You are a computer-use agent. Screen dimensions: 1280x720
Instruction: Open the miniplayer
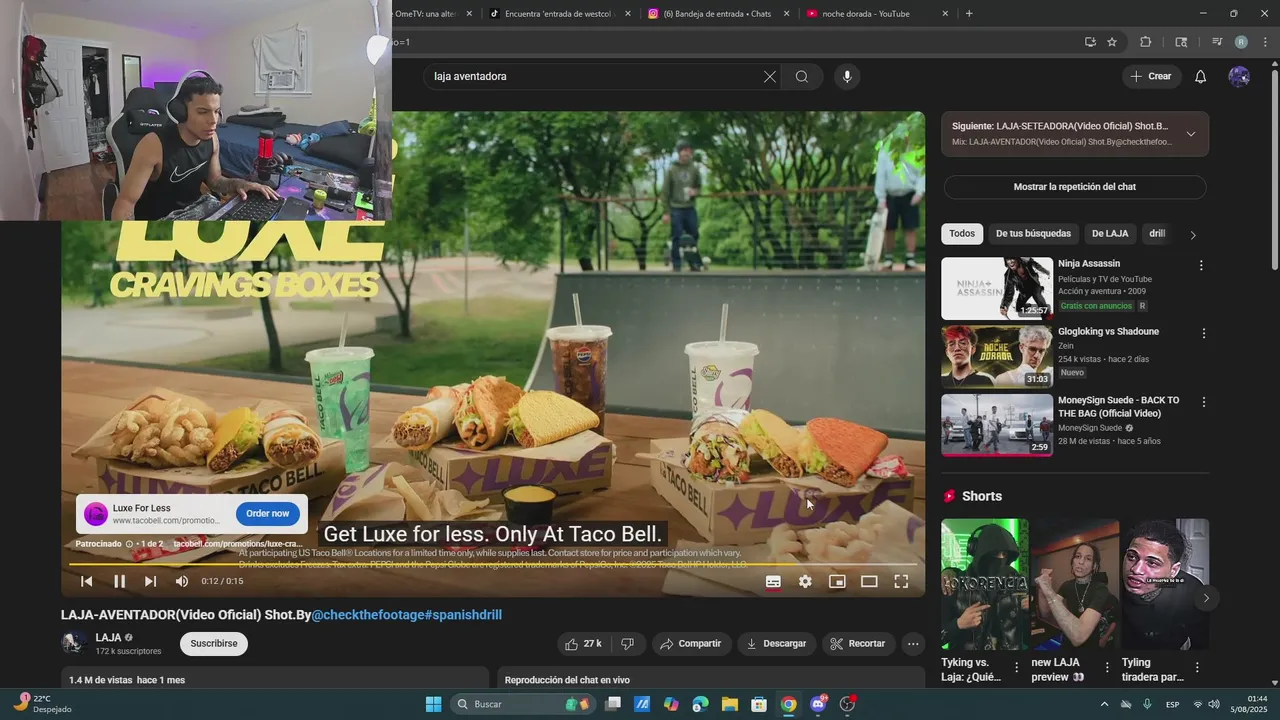(x=837, y=581)
